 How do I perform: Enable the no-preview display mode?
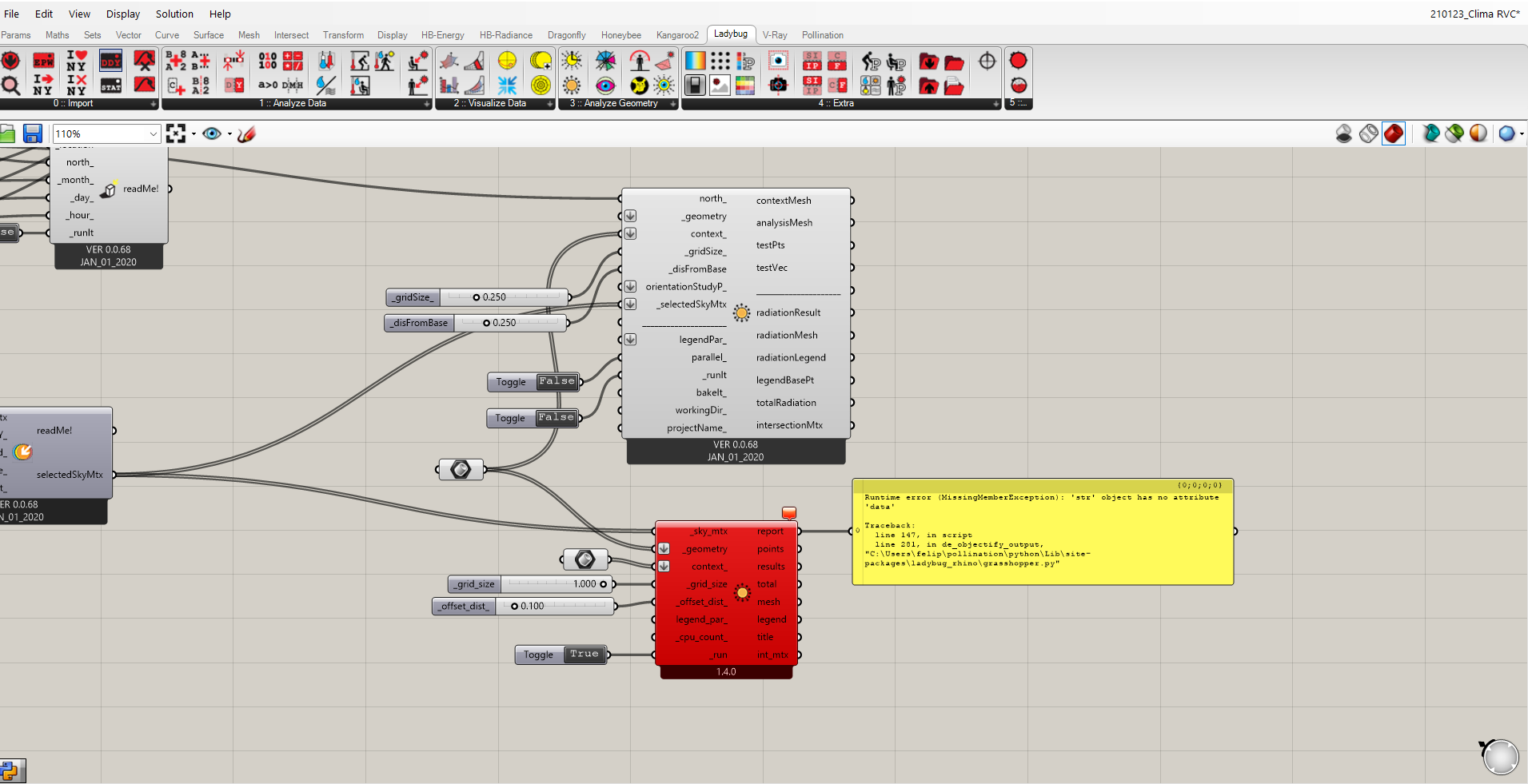click(x=1344, y=133)
